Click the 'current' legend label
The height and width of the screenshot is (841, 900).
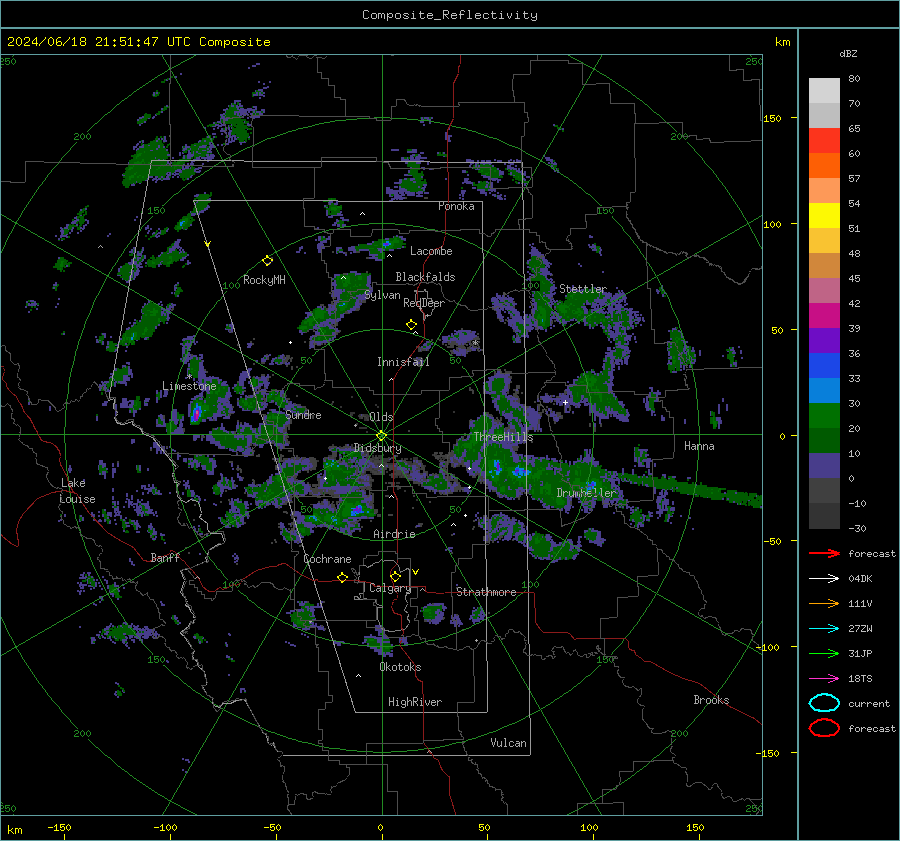coord(869,704)
